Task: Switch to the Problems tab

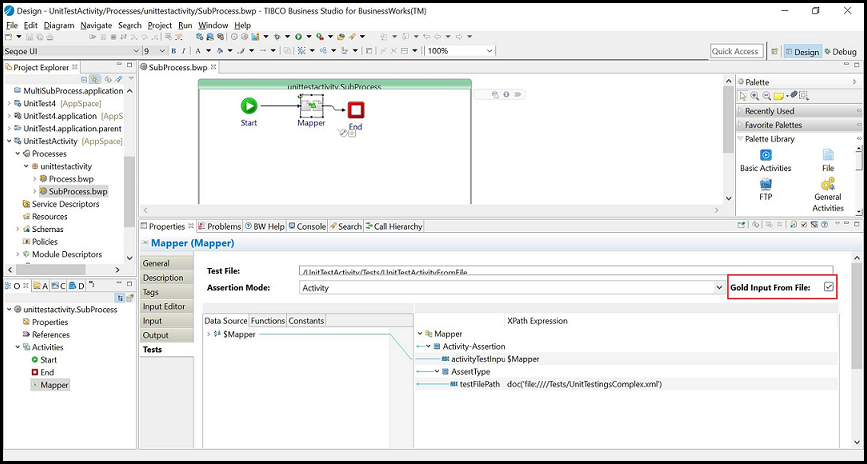Action: (x=220, y=226)
